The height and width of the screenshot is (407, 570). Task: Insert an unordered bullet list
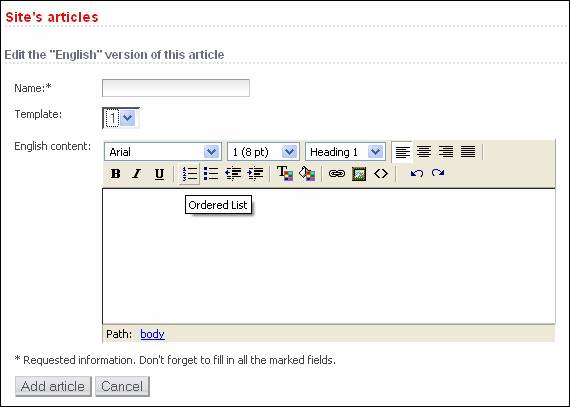tap(211, 174)
